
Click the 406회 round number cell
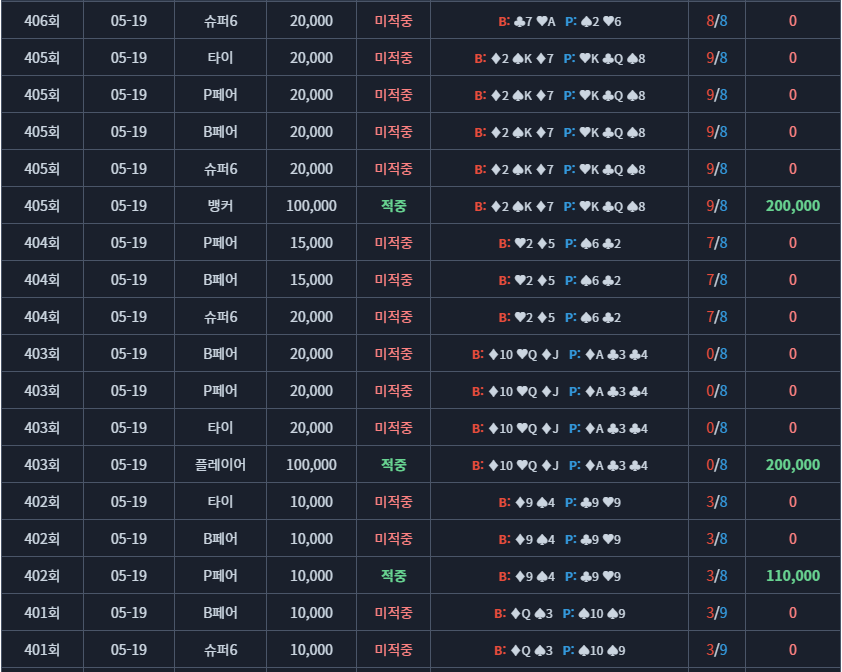click(x=42, y=21)
